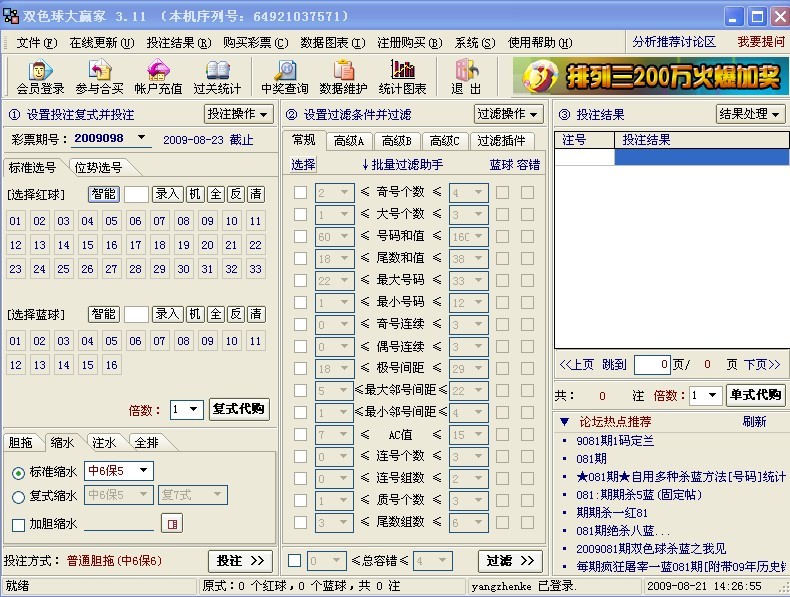Viewport: 790px width, 597px height.
Task: Enable the AC值 filter checkbox
Action: pos(300,434)
